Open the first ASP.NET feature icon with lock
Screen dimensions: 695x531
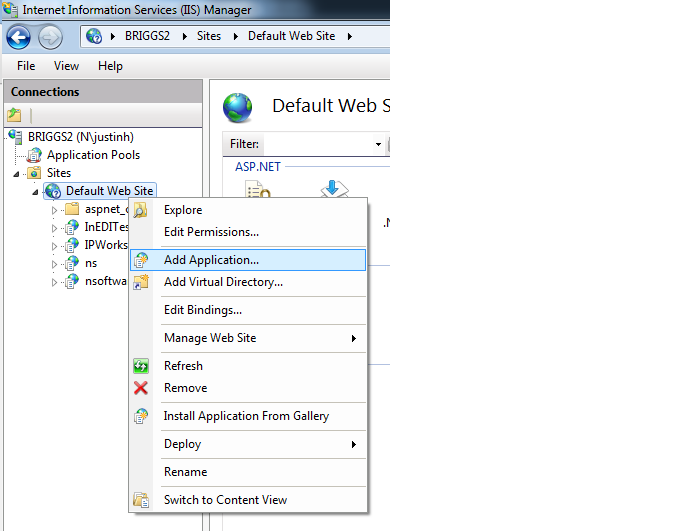pos(258,189)
